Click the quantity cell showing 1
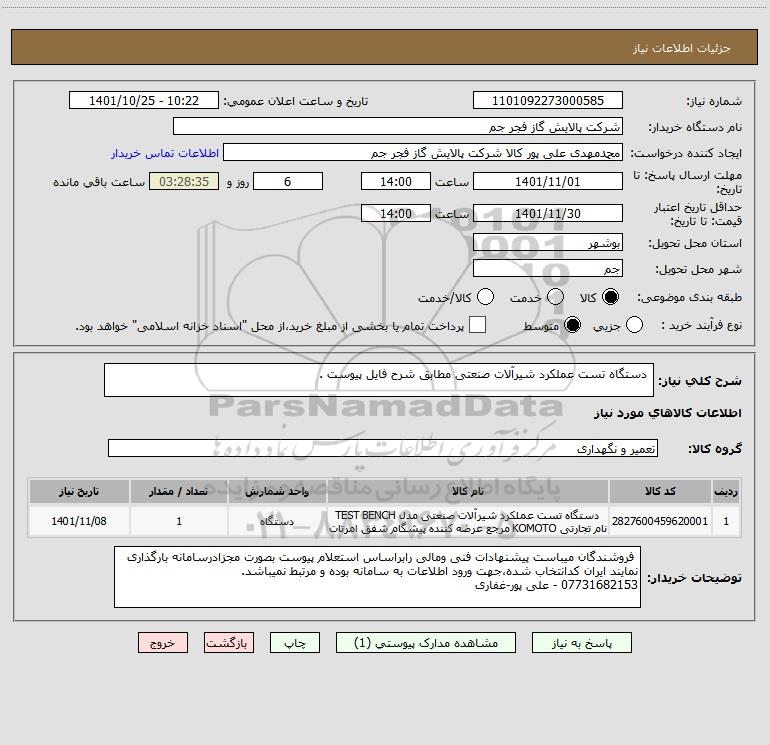The height and width of the screenshot is (745, 770). pos(179,521)
